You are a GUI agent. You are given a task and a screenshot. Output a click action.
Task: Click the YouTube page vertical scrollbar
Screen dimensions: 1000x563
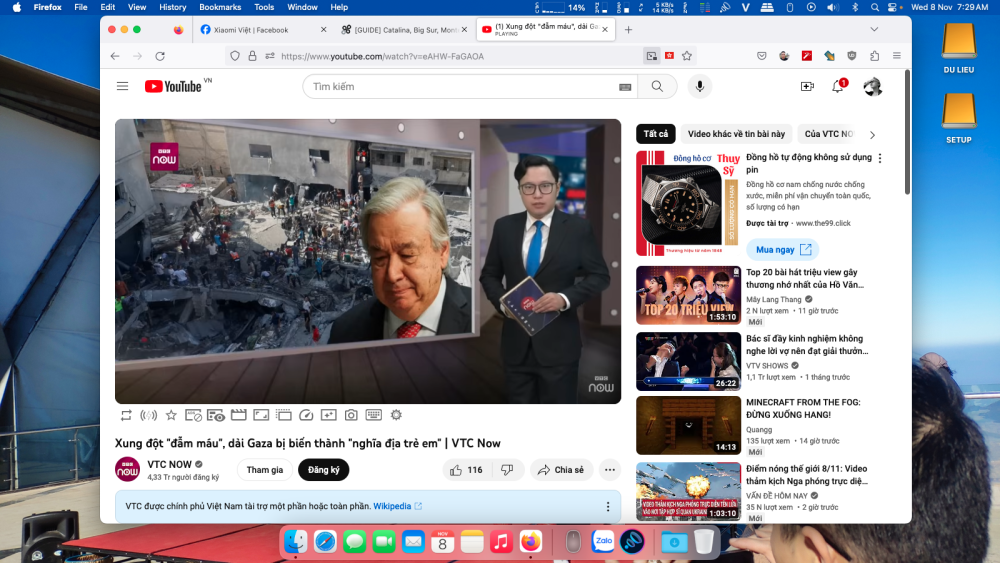(x=908, y=134)
